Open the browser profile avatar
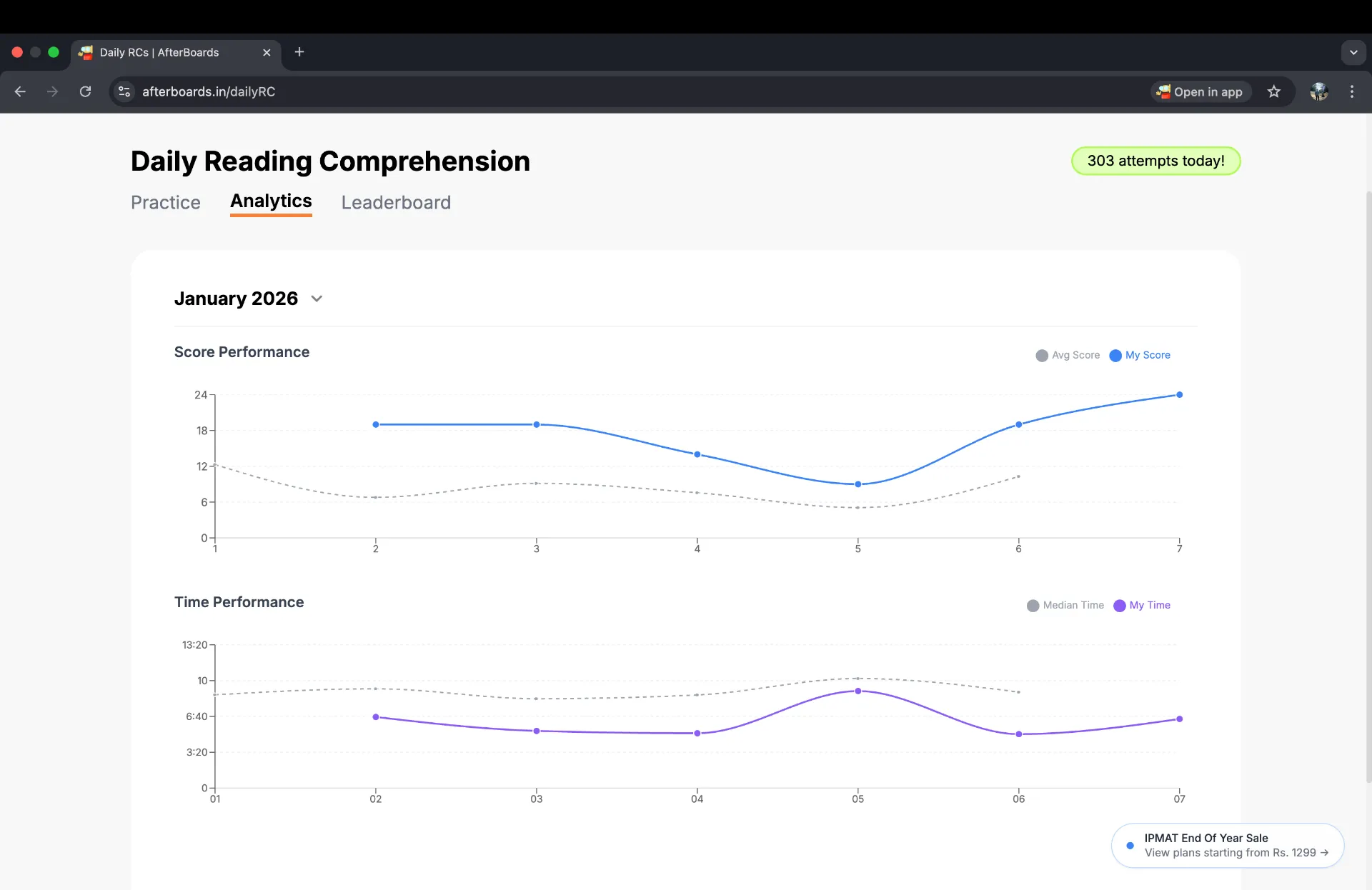Image resolution: width=1372 pixels, height=890 pixels. pos(1318,91)
